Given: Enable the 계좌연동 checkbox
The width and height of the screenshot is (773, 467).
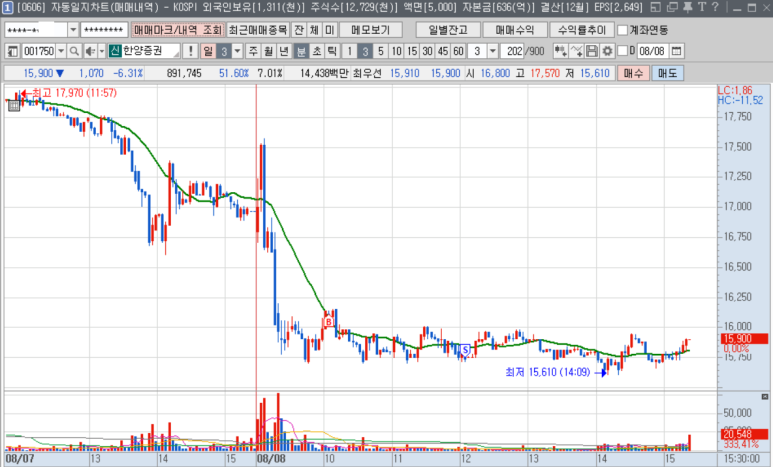Looking at the screenshot, I should [x=623, y=30].
